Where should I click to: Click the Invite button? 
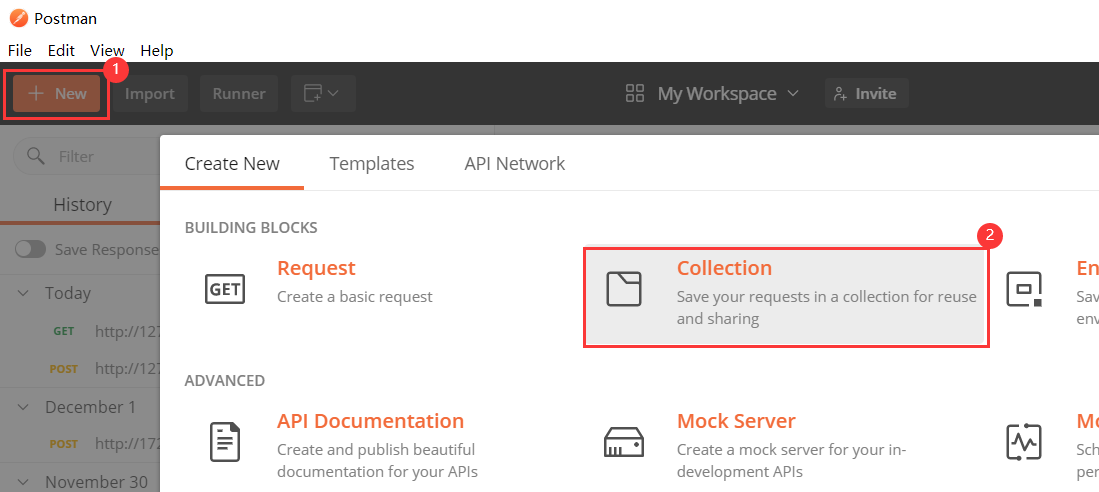pyautogui.click(x=866, y=94)
